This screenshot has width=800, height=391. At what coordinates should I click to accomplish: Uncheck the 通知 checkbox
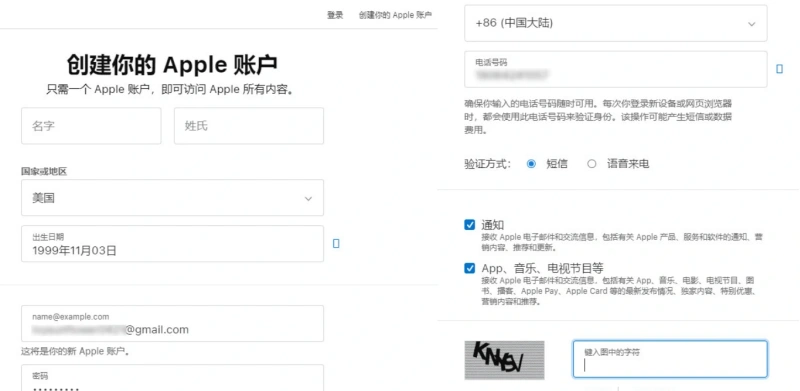coord(469,225)
